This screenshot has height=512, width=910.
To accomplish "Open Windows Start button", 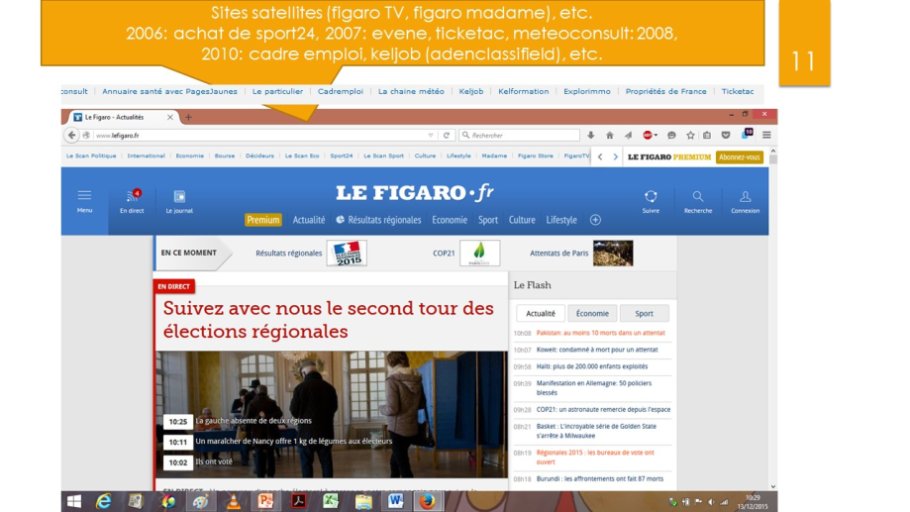I will [x=74, y=502].
